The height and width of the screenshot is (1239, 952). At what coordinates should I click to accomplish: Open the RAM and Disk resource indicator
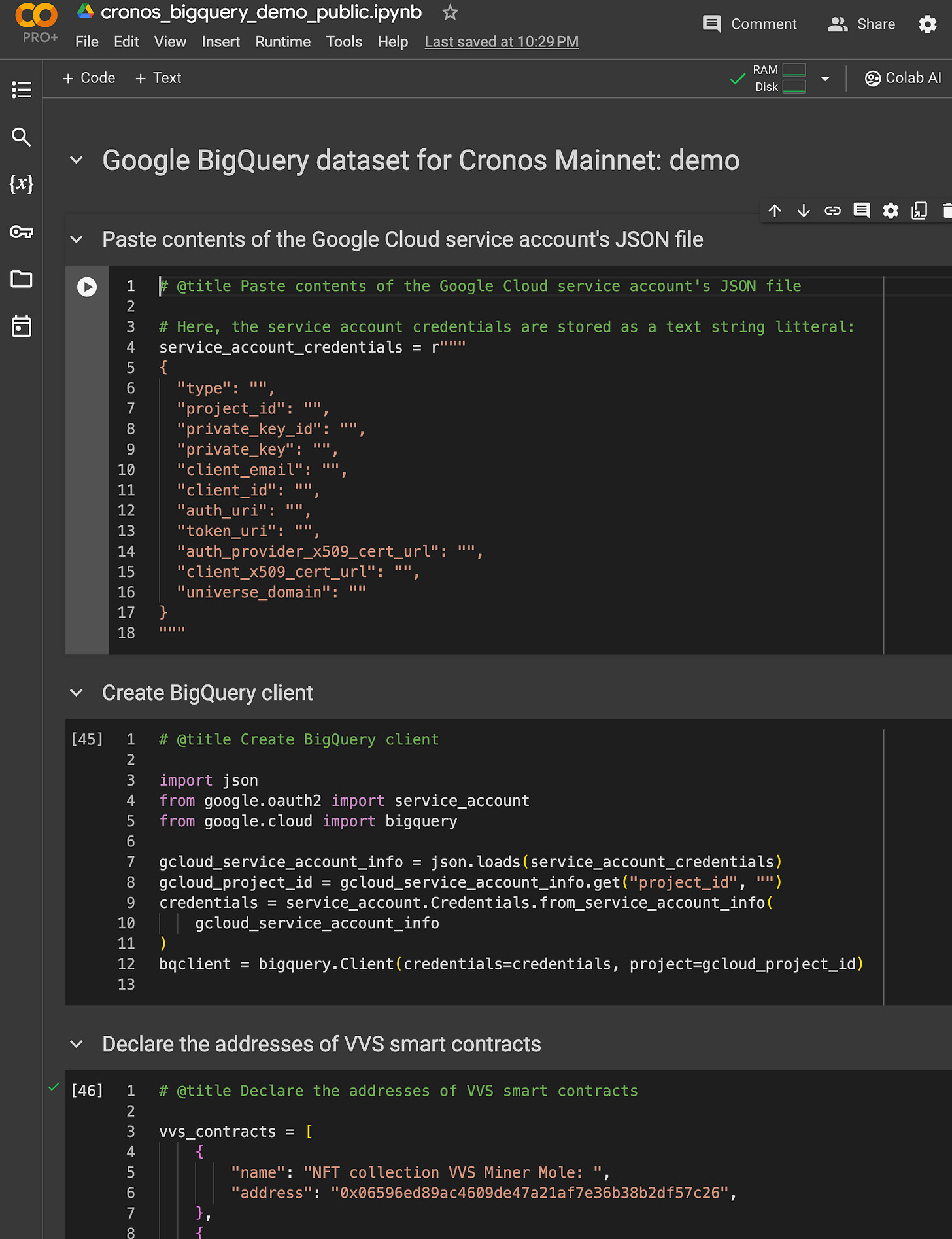click(x=779, y=79)
